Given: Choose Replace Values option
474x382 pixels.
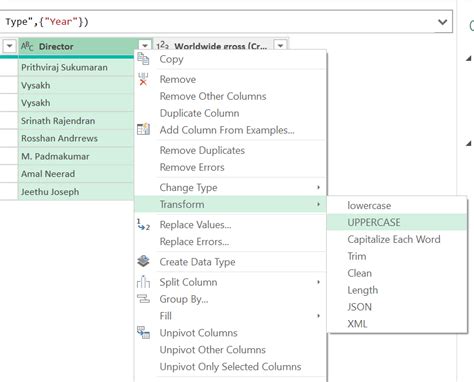Looking at the screenshot, I should pos(230,225).
